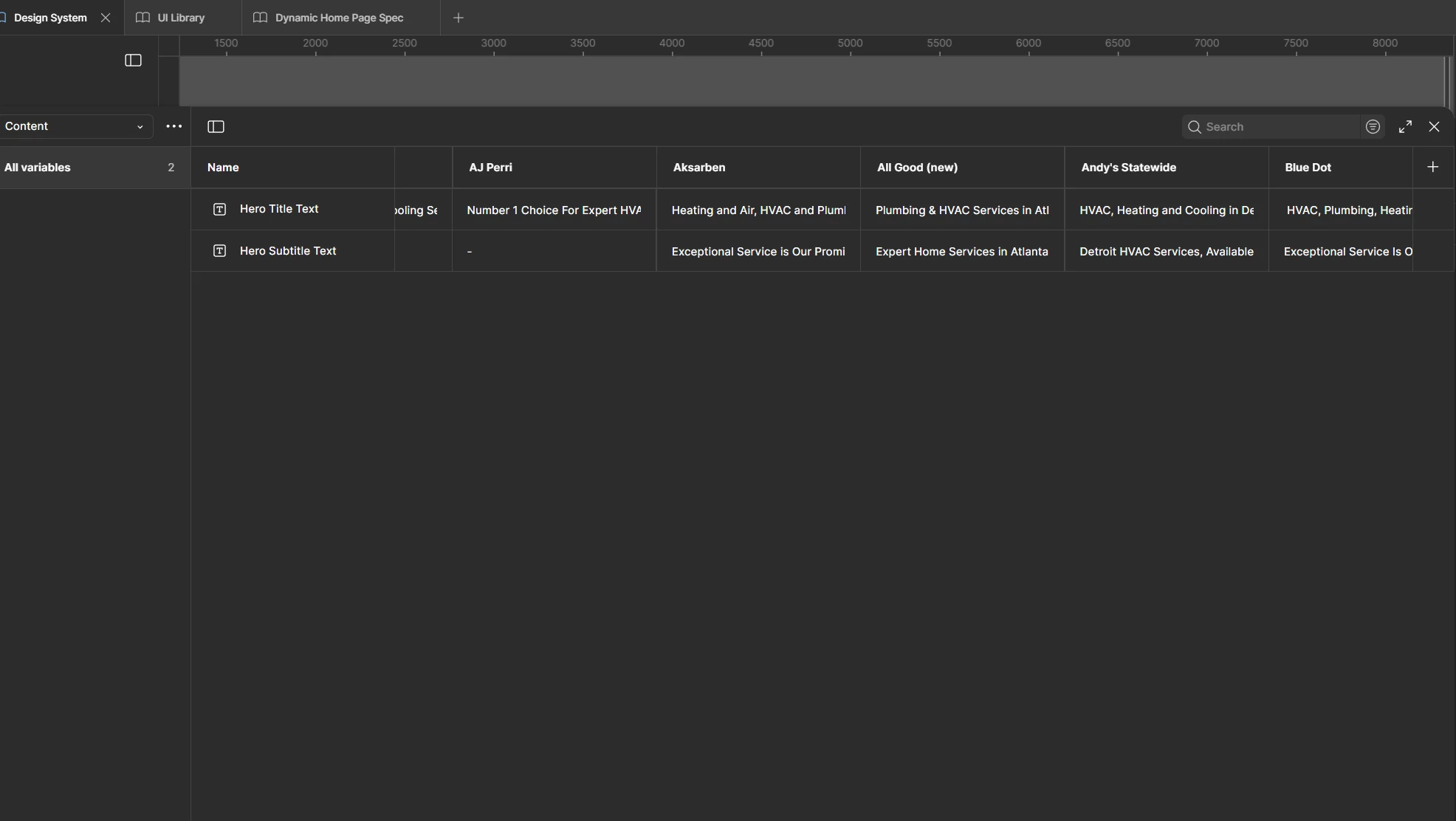The width and height of the screenshot is (1456, 821).
Task: Select the All Good (new) mode header
Action: [962, 168]
